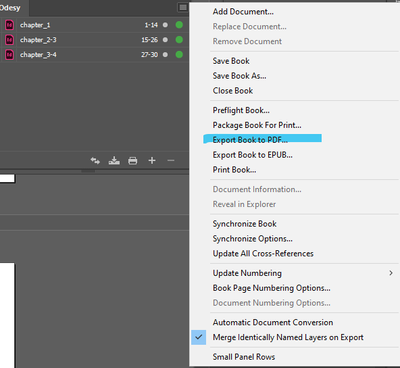Select the chapter_2-3 document row
Screen dimensions: 400x368
click(94, 40)
